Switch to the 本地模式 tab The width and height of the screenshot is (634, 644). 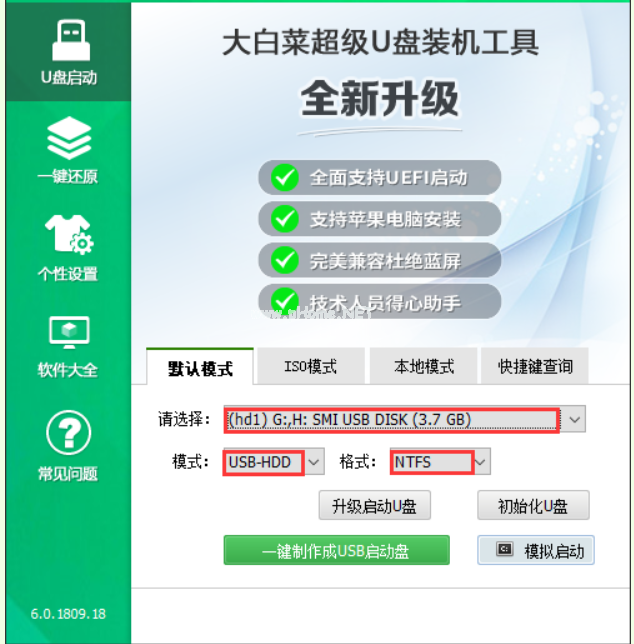(423, 366)
